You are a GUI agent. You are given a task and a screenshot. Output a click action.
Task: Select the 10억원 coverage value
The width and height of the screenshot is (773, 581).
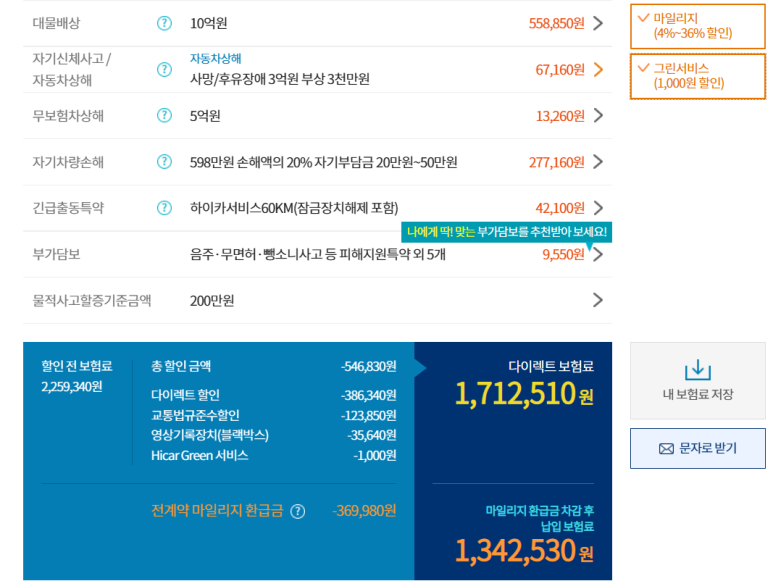(209, 23)
